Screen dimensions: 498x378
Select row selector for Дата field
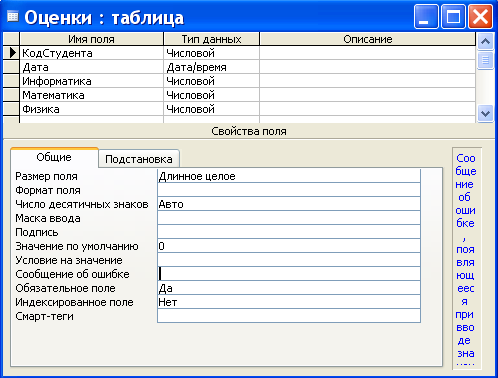pos(11,67)
